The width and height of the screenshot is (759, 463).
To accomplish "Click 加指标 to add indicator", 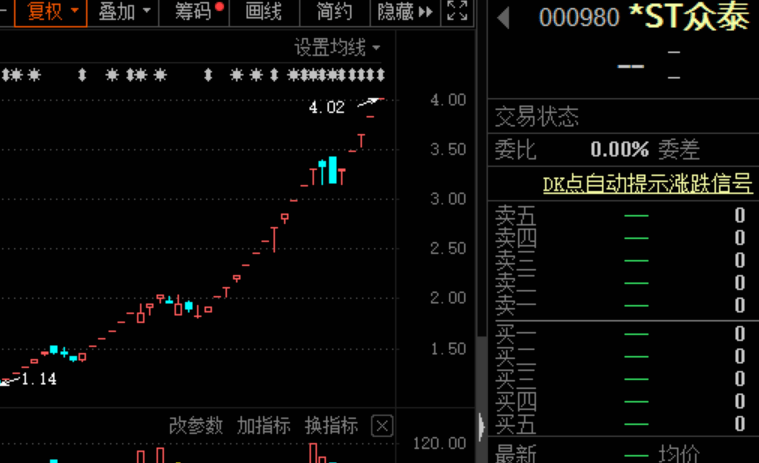I will tap(264, 426).
